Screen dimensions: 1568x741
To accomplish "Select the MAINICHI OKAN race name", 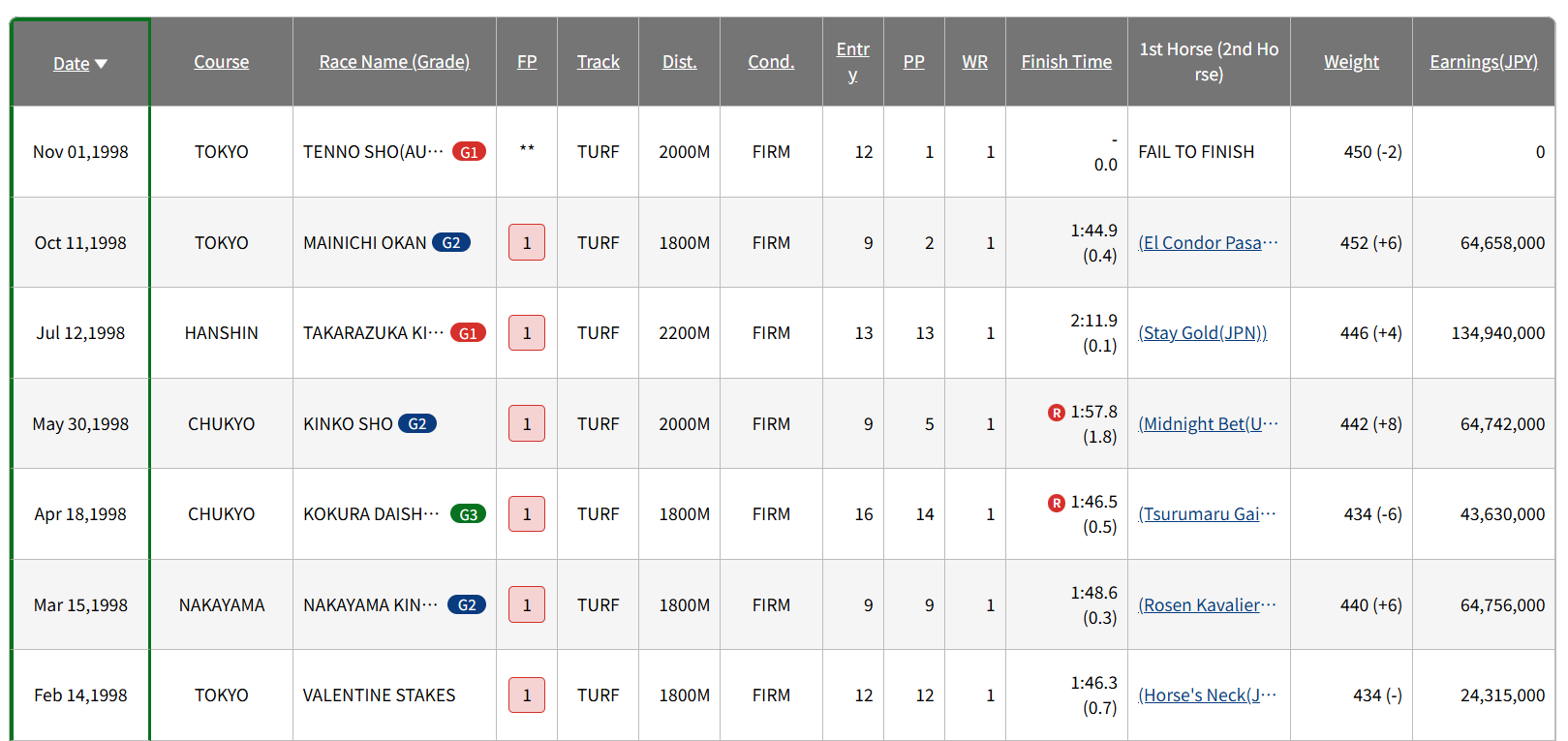I will click(x=365, y=243).
